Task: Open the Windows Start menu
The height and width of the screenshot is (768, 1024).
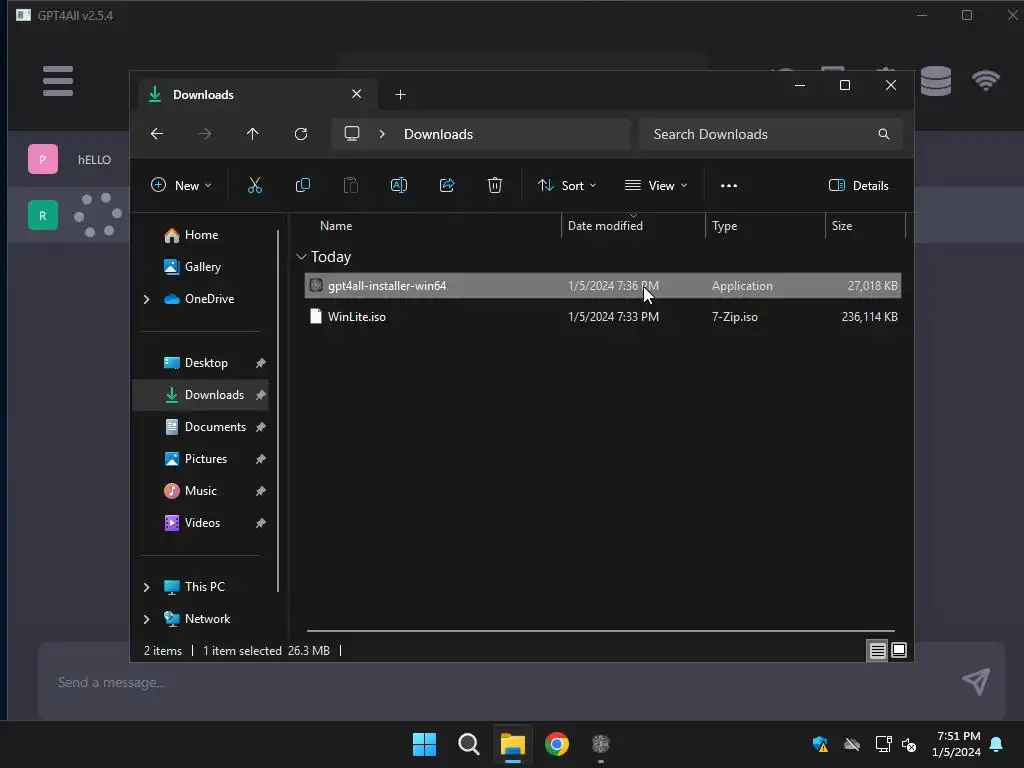Action: 424,744
